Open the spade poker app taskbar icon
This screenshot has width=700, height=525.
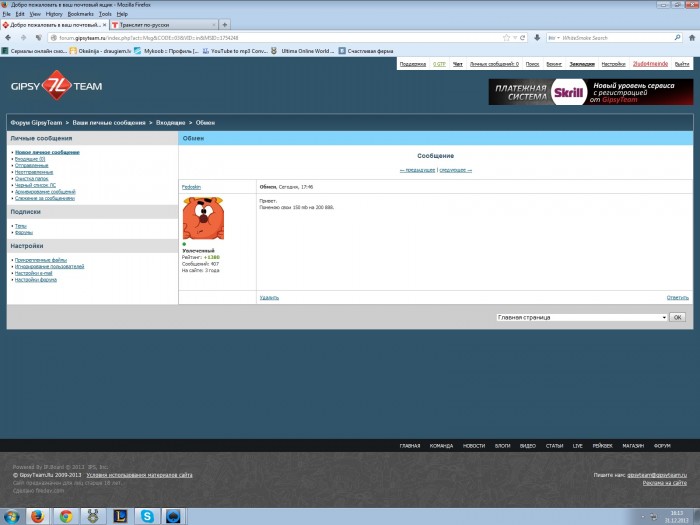coord(174,517)
